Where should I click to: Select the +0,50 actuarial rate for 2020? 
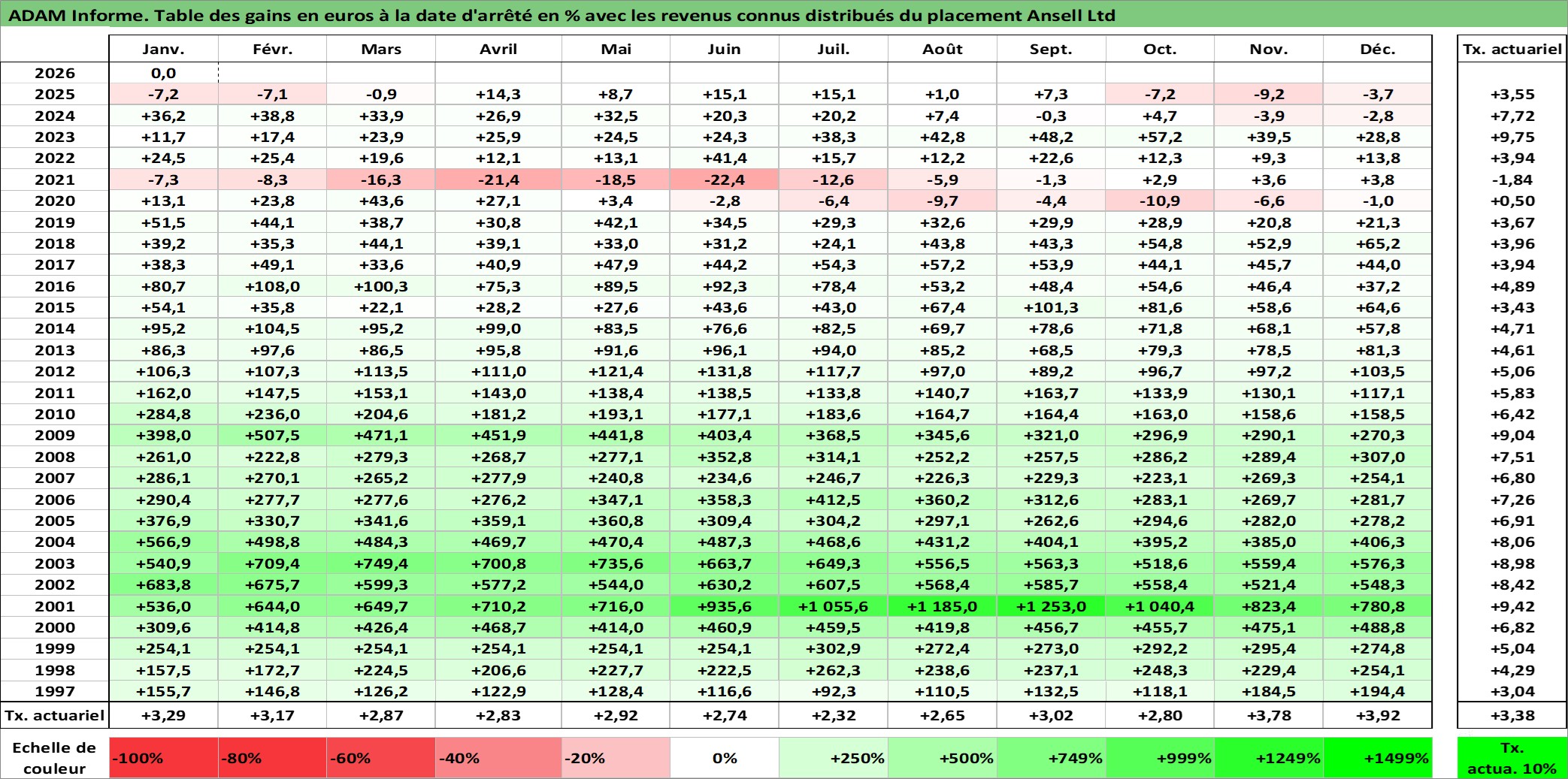[1512, 201]
